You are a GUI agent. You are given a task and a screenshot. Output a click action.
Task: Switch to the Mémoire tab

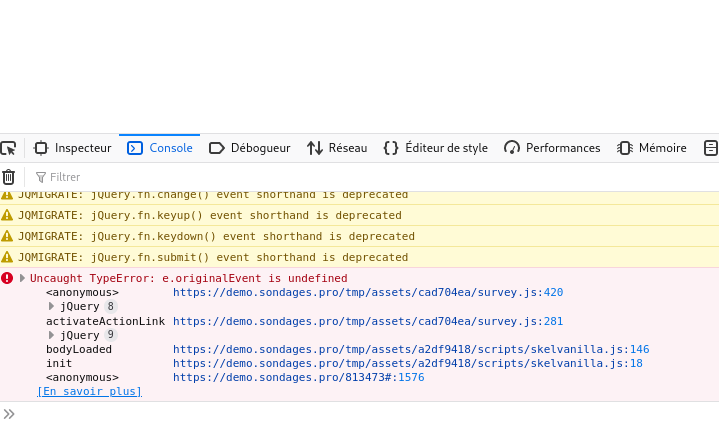(652, 148)
